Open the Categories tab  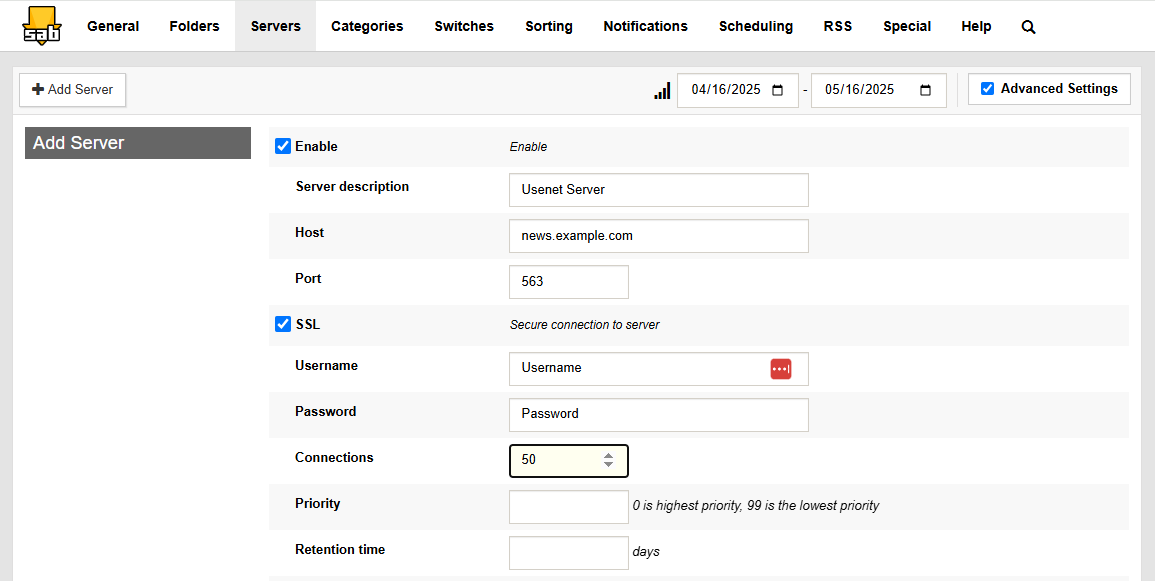coord(367,26)
